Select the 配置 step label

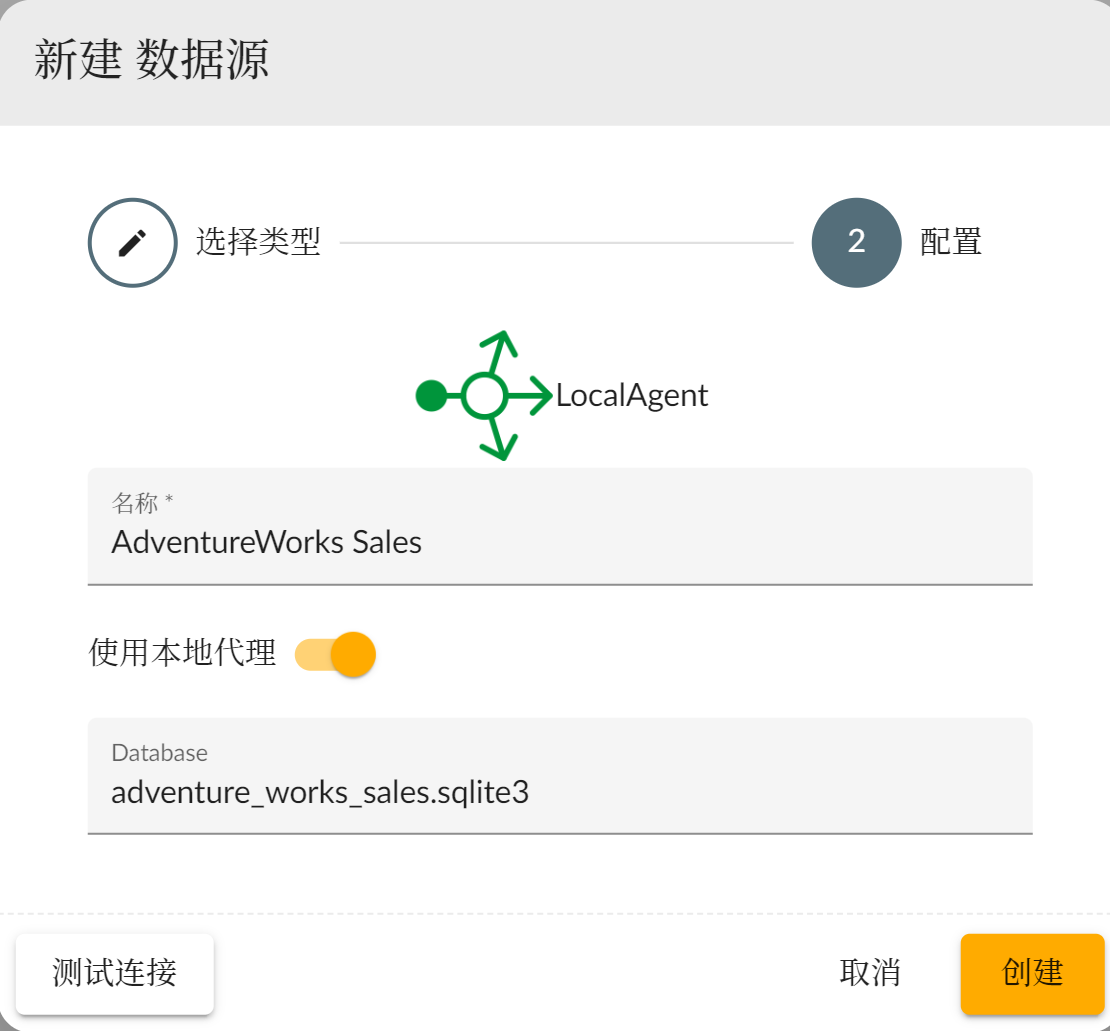[950, 243]
